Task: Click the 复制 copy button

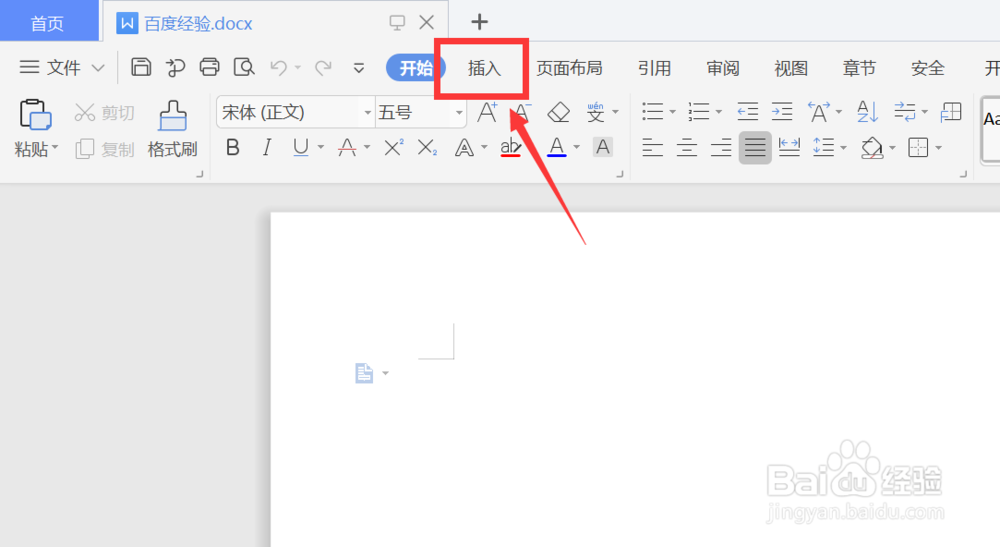Action: tap(105, 149)
